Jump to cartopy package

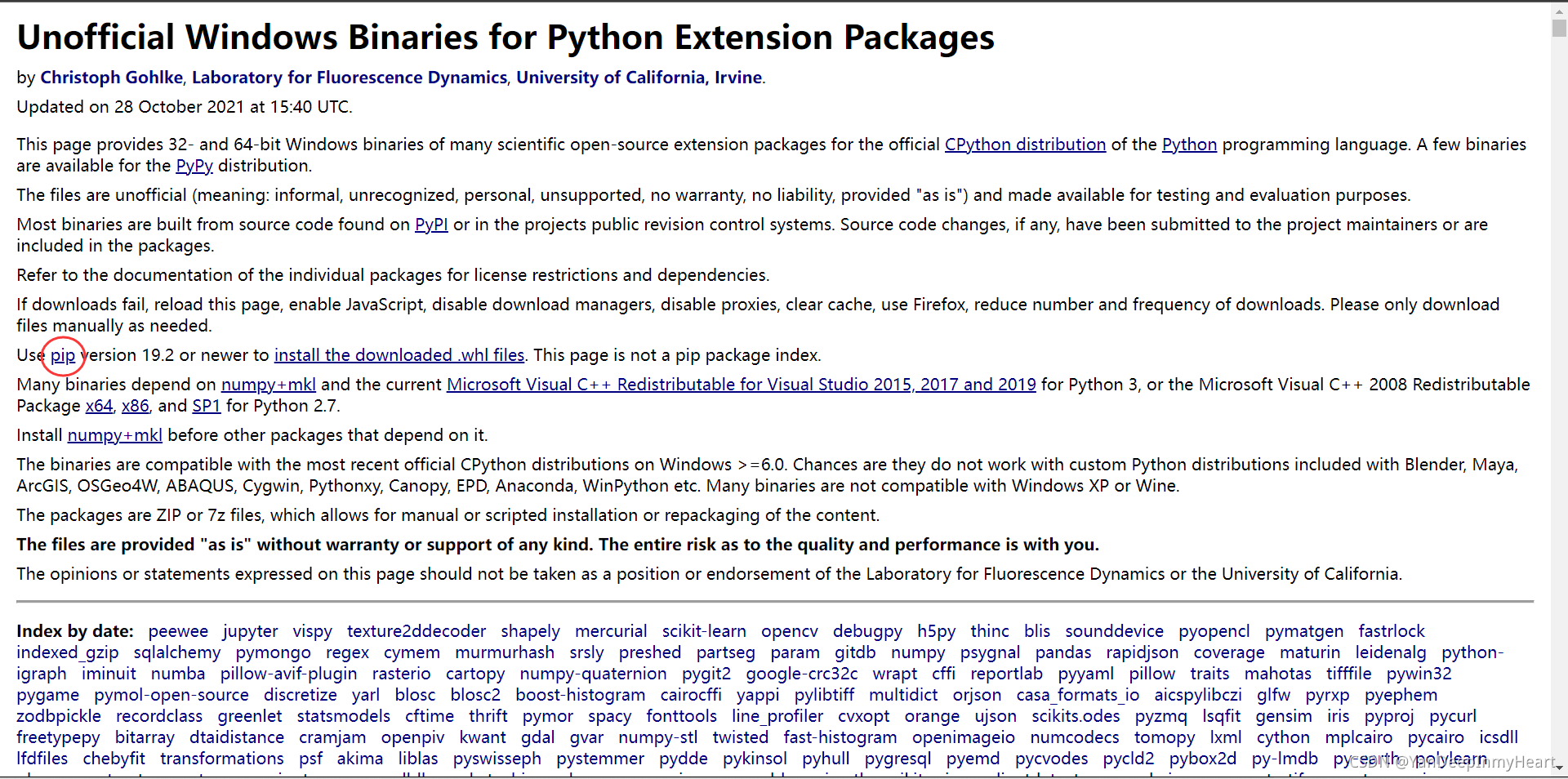(x=475, y=674)
